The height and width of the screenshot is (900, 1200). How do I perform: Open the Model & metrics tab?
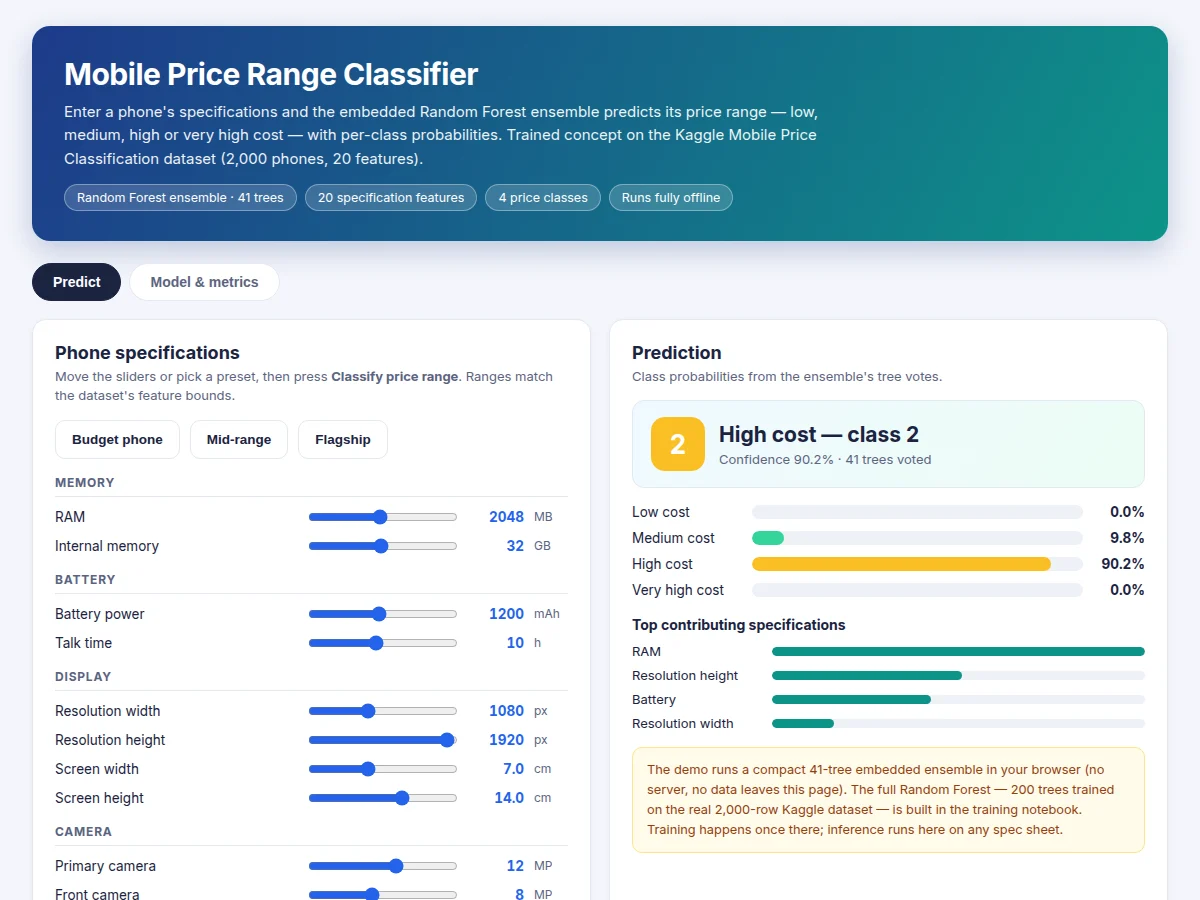(x=204, y=282)
